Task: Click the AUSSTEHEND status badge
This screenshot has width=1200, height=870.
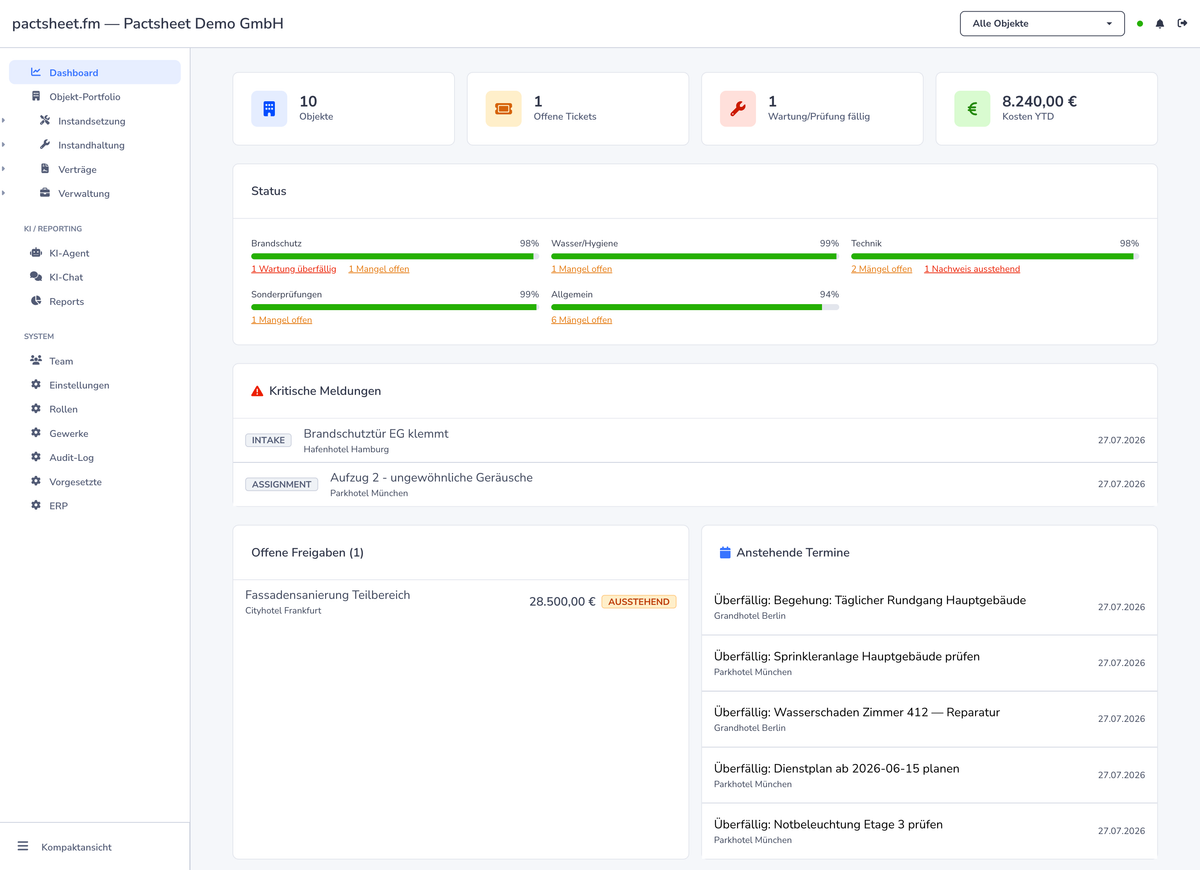Action: point(639,602)
